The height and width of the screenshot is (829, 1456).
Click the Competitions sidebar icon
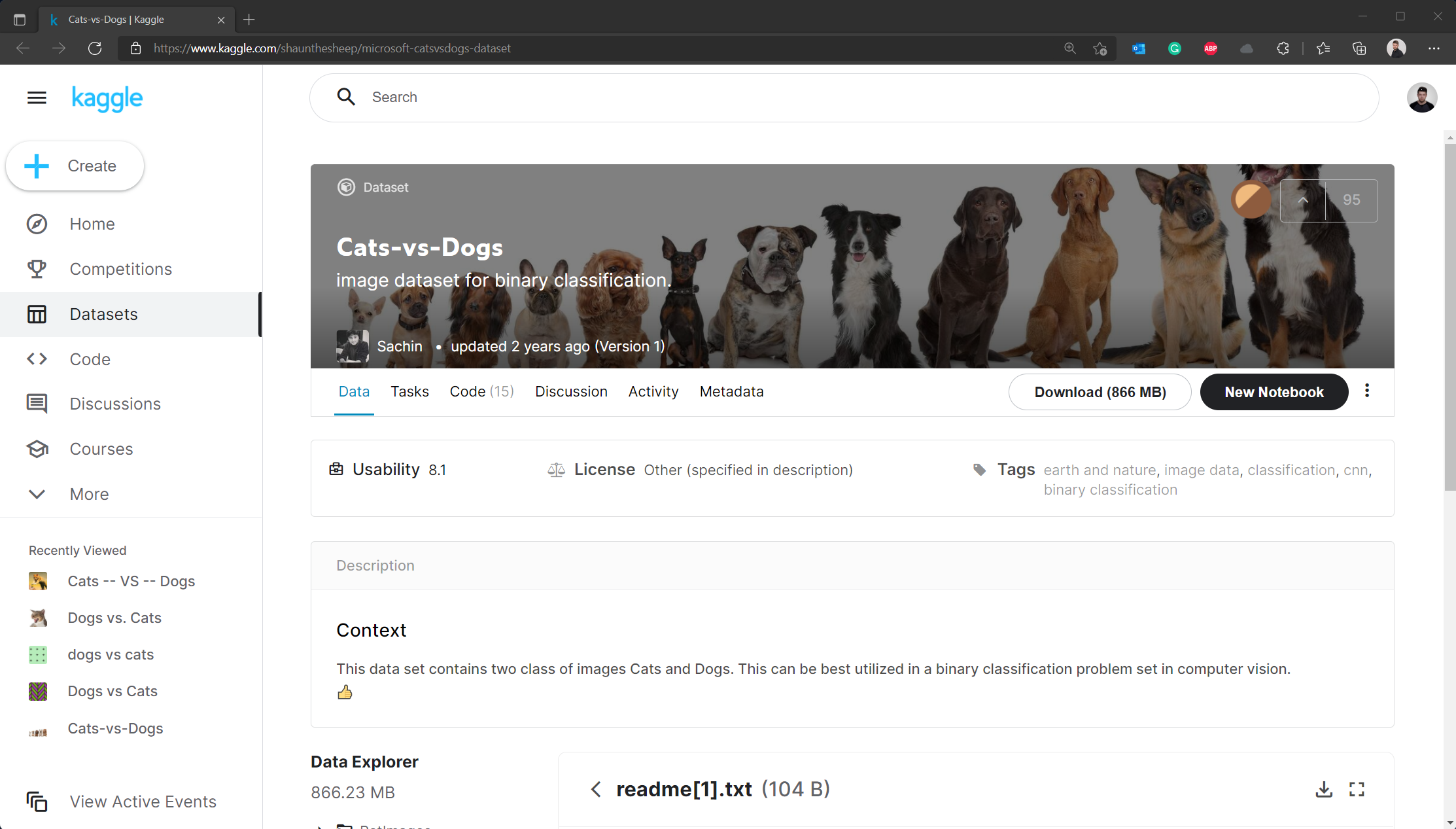click(37, 268)
